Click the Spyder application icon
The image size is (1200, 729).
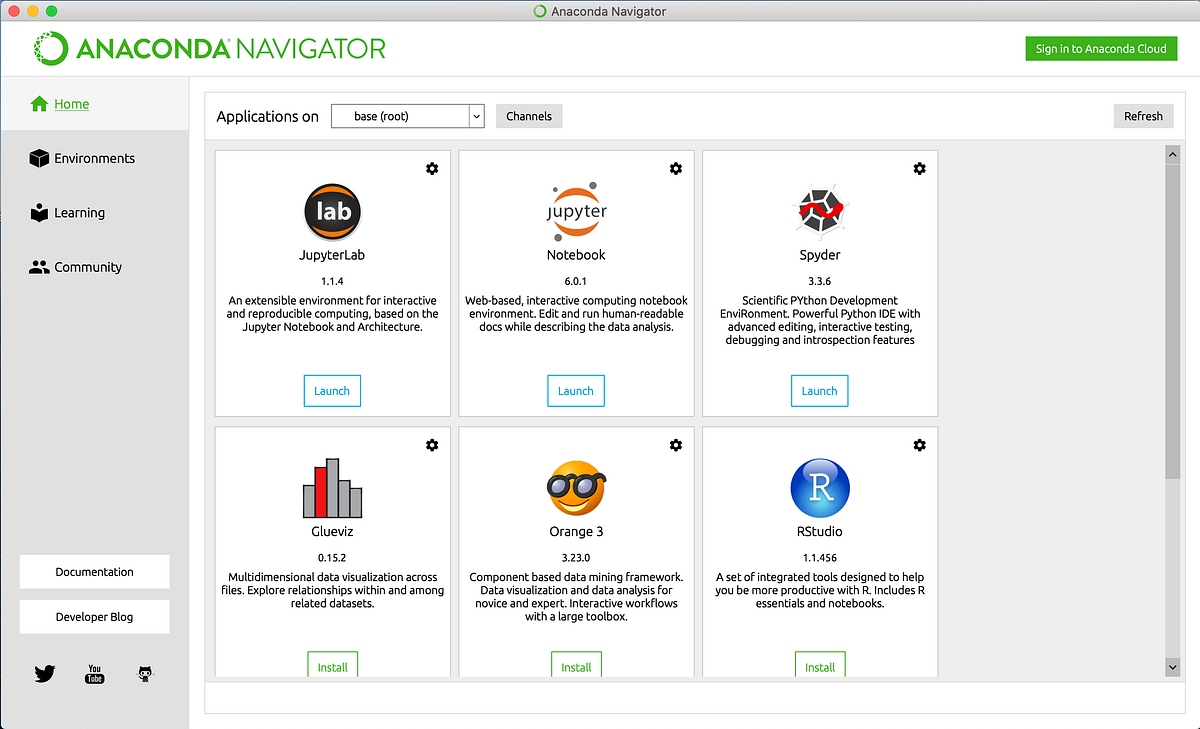(820, 212)
